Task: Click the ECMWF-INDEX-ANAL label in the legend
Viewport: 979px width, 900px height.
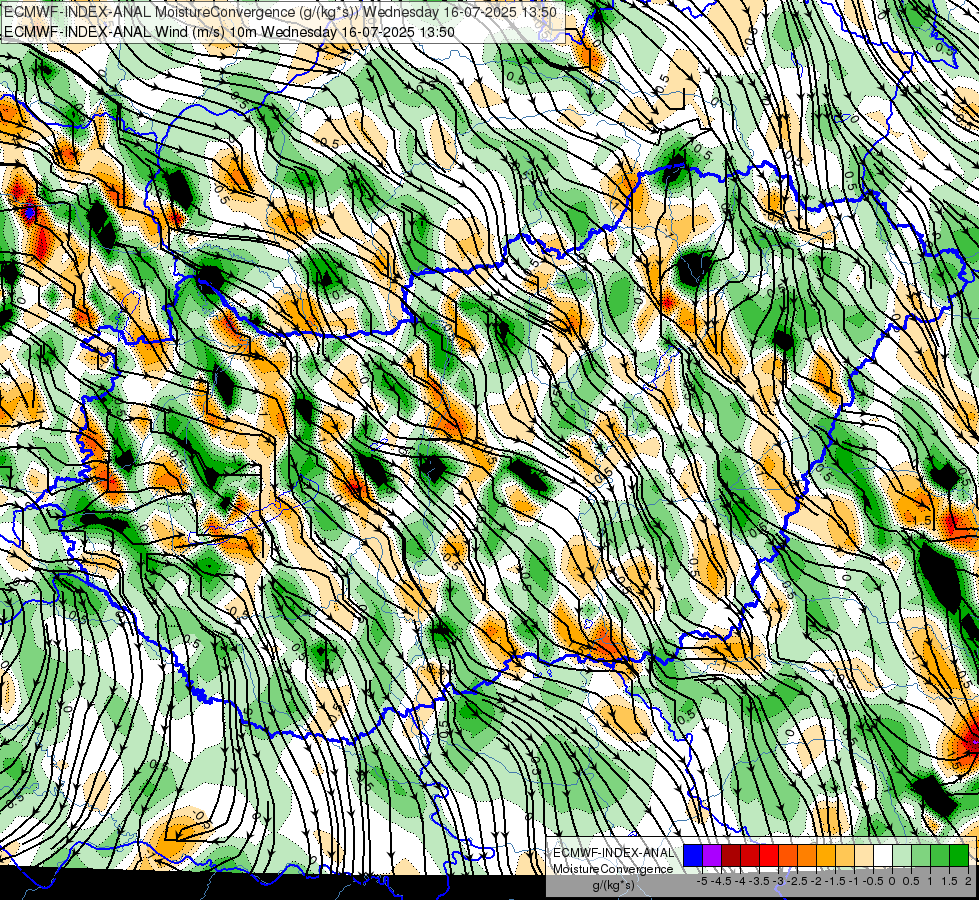Action: tap(613, 853)
